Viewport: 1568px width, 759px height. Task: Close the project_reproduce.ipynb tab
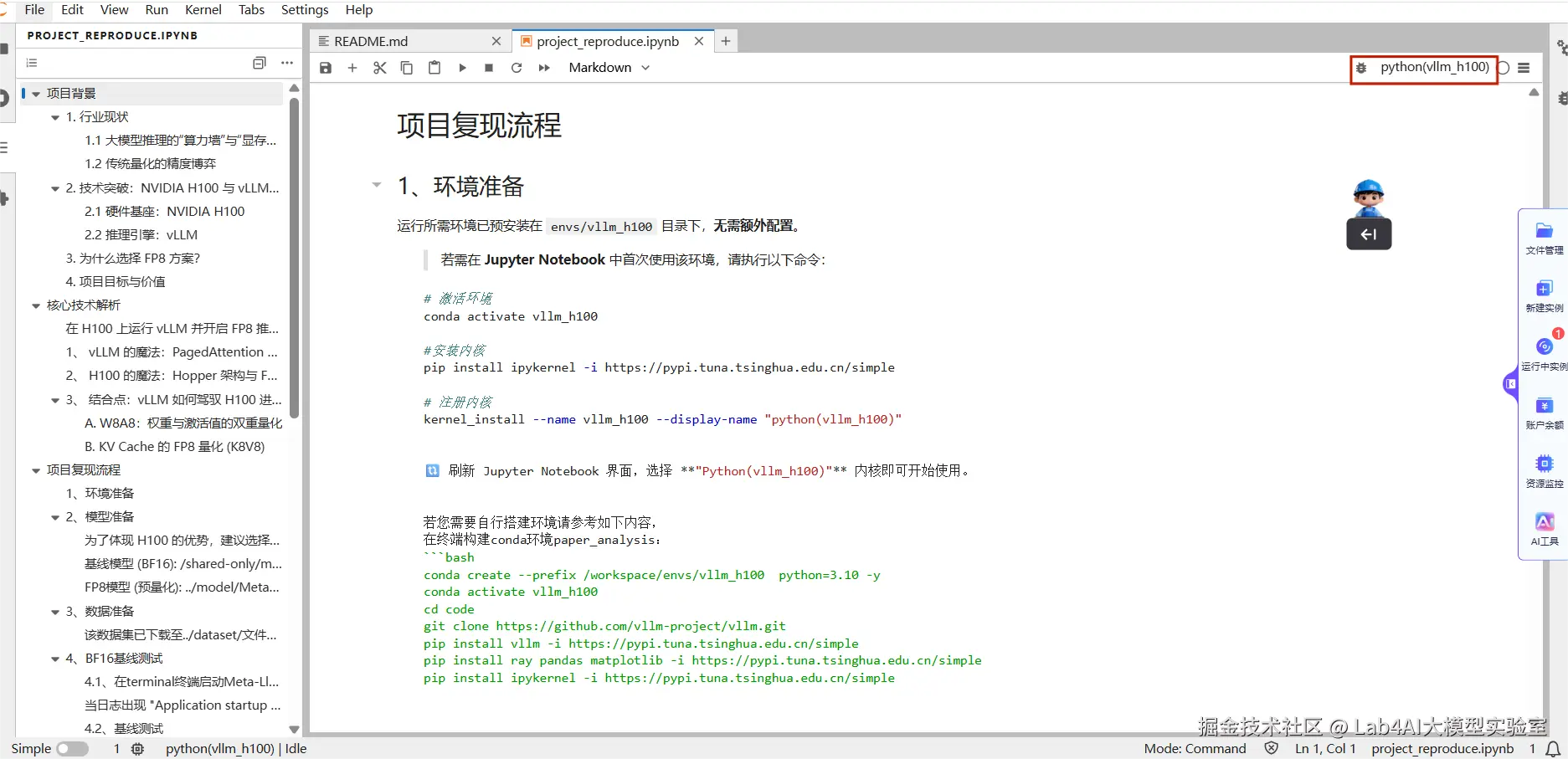tap(699, 41)
